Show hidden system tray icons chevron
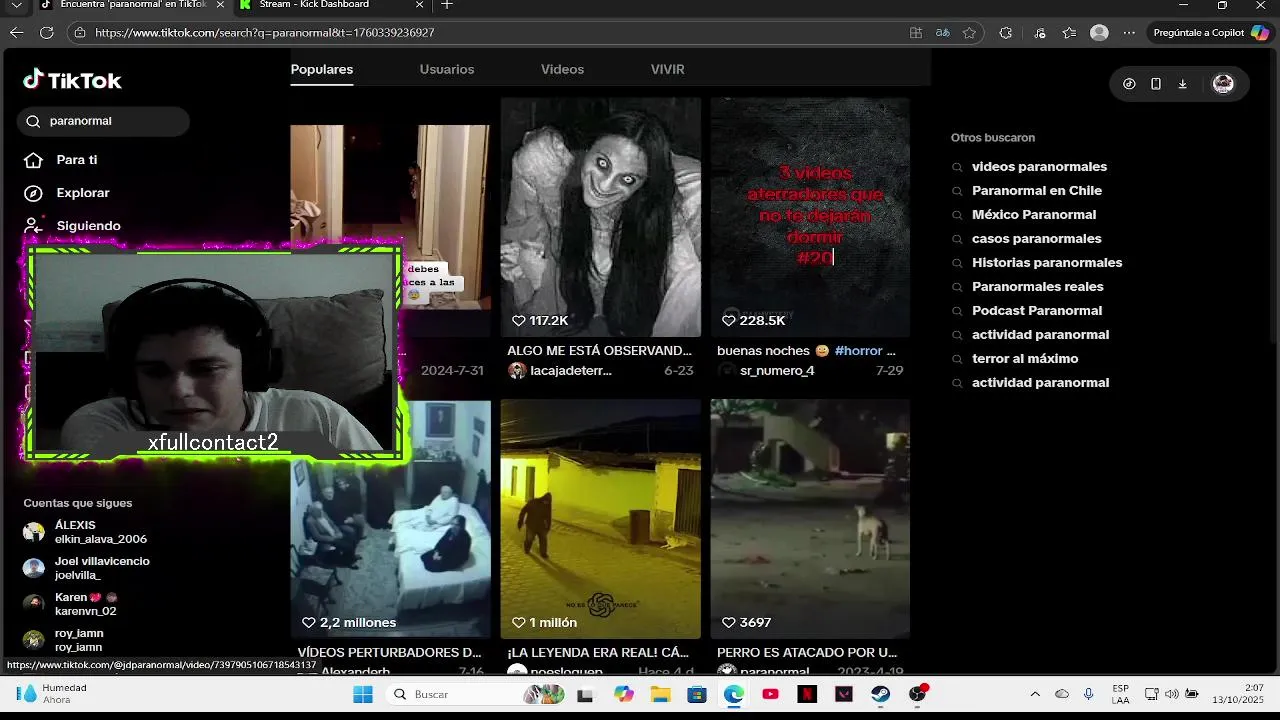This screenshot has width=1280, height=720. pyautogui.click(x=1035, y=694)
